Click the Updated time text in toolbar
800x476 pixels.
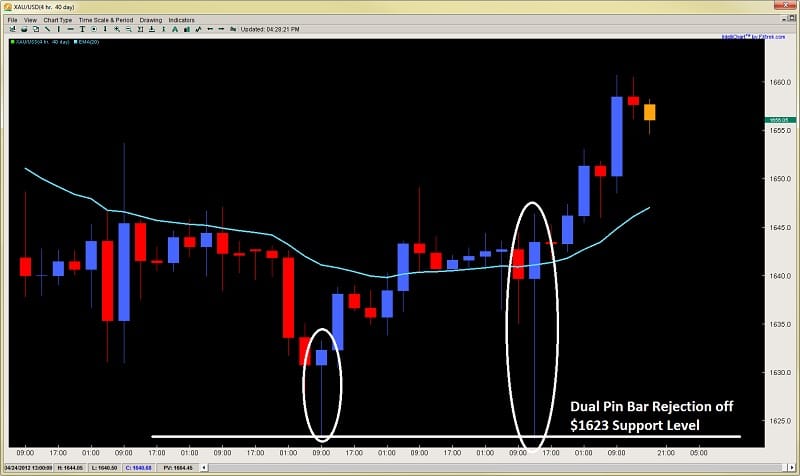(x=270, y=29)
